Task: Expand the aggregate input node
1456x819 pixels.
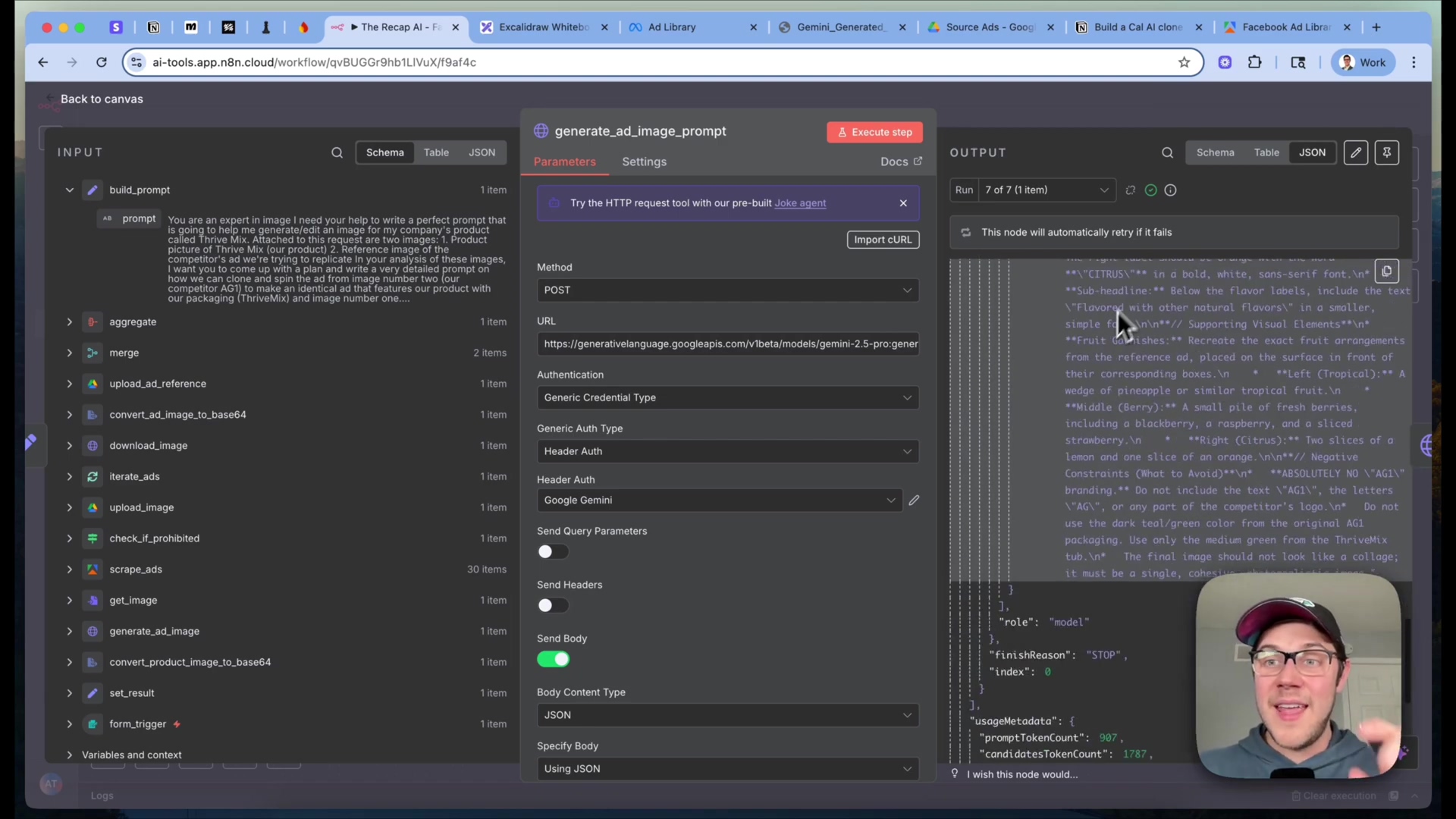Action: (x=69, y=322)
